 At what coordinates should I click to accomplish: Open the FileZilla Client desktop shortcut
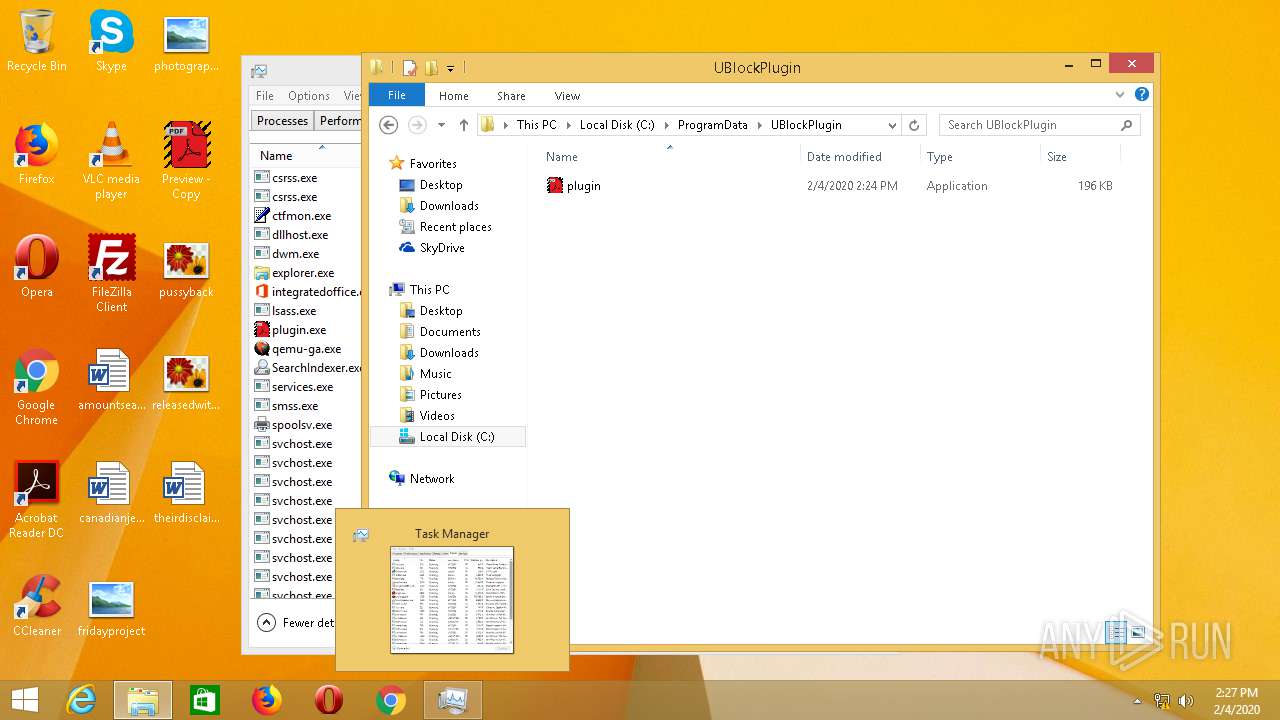point(111,273)
